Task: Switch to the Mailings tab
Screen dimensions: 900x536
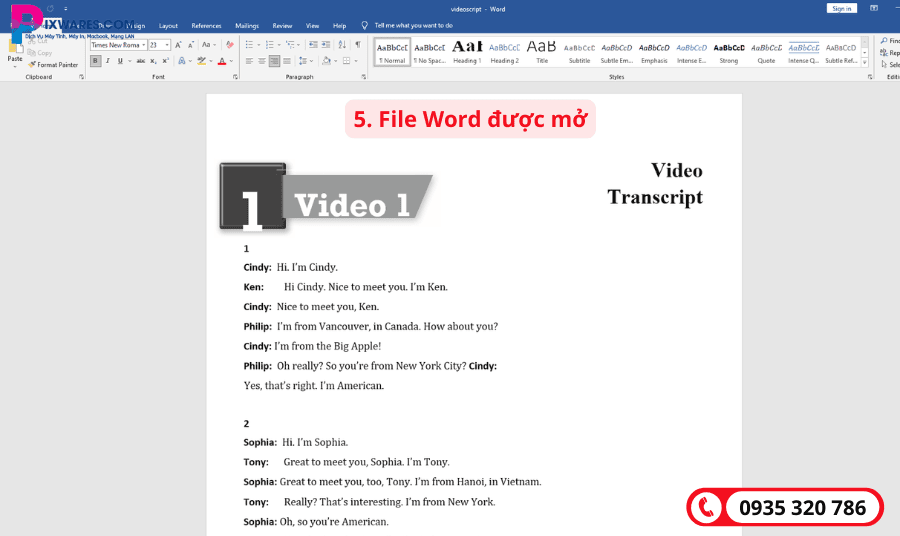Action: 246,25
